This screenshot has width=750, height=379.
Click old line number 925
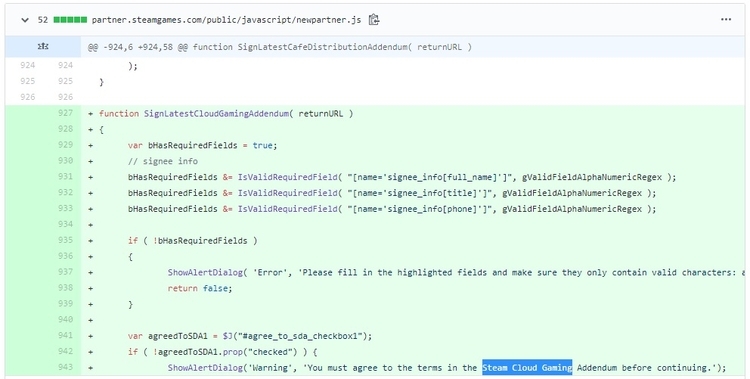[x=27, y=81]
